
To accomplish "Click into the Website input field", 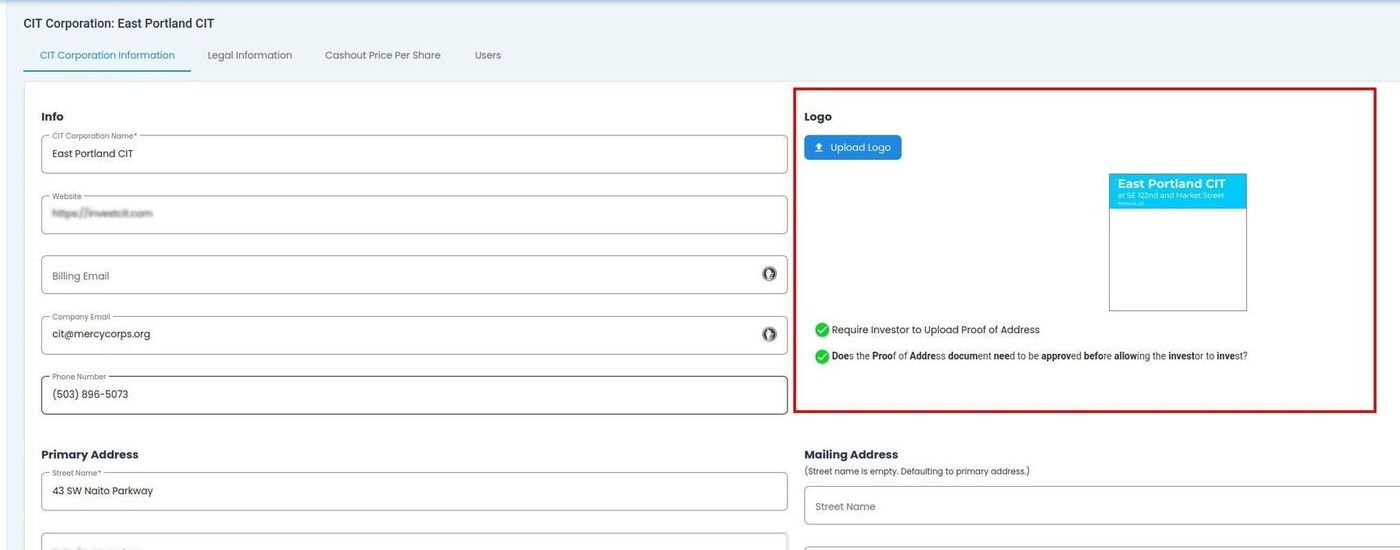I will (400, 214).
